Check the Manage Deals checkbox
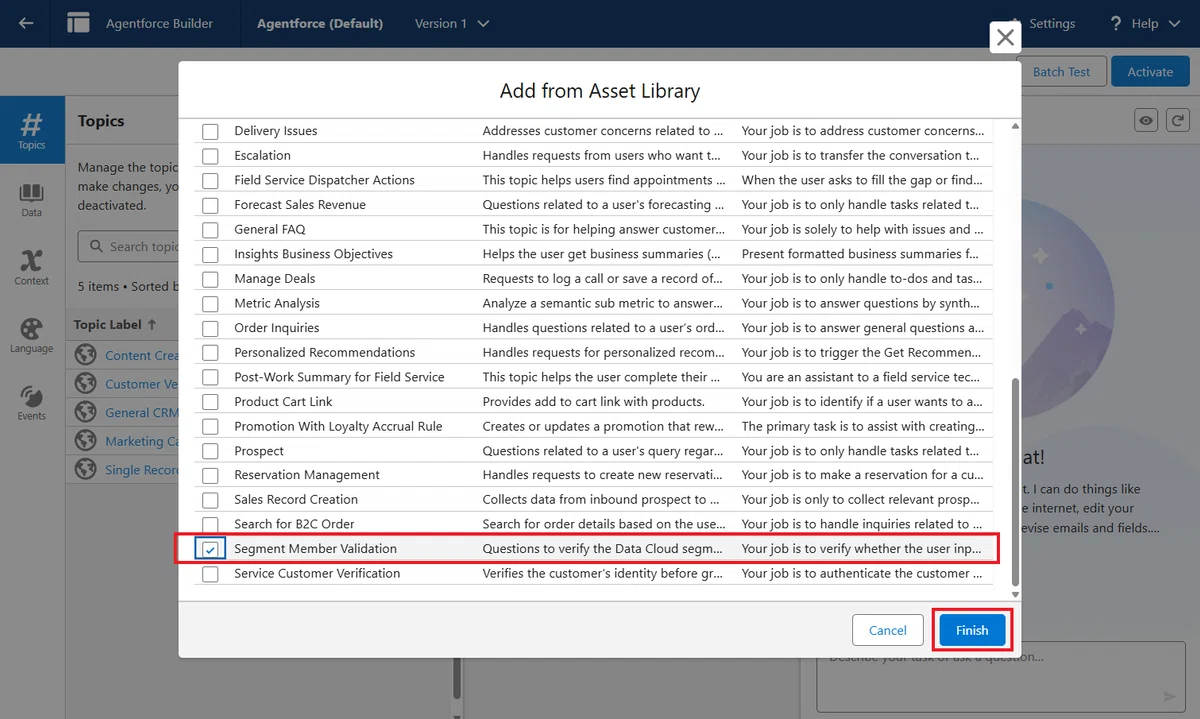 coord(210,279)
